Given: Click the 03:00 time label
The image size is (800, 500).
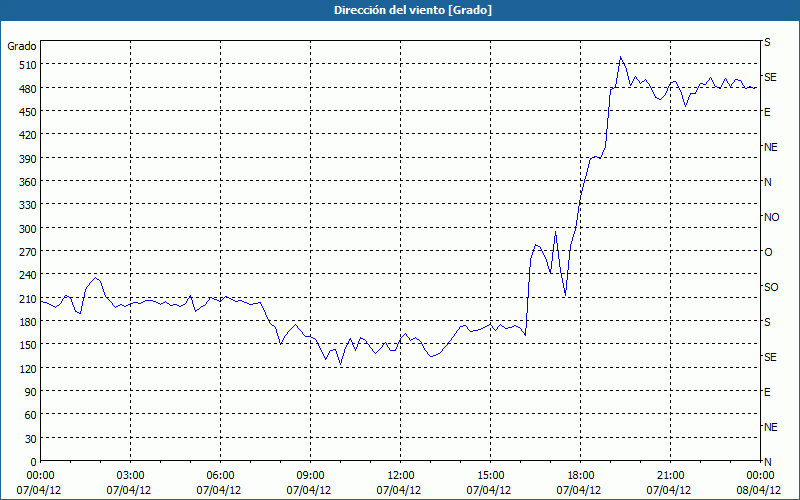Looking at the screenshot, I should coord(131,476).
